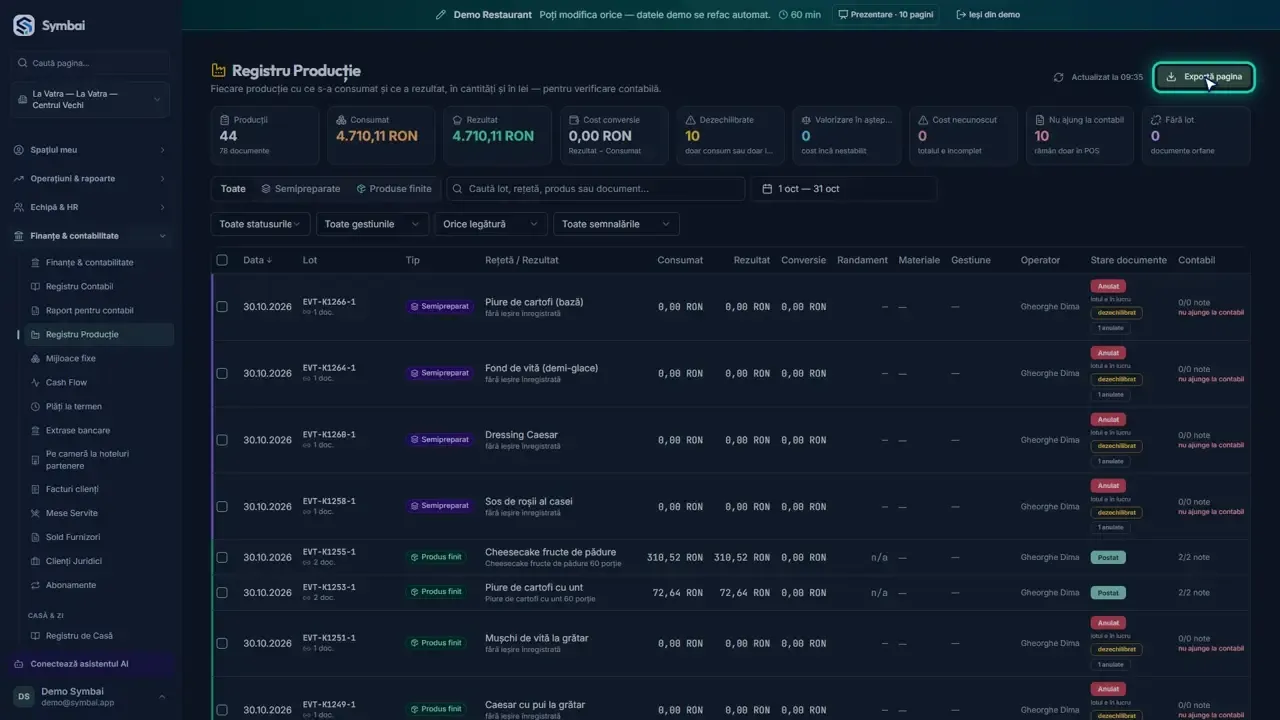Click the Sold Furnizori sidebar icon
This screenshot has width=1280, height=720.
(36, 538)
